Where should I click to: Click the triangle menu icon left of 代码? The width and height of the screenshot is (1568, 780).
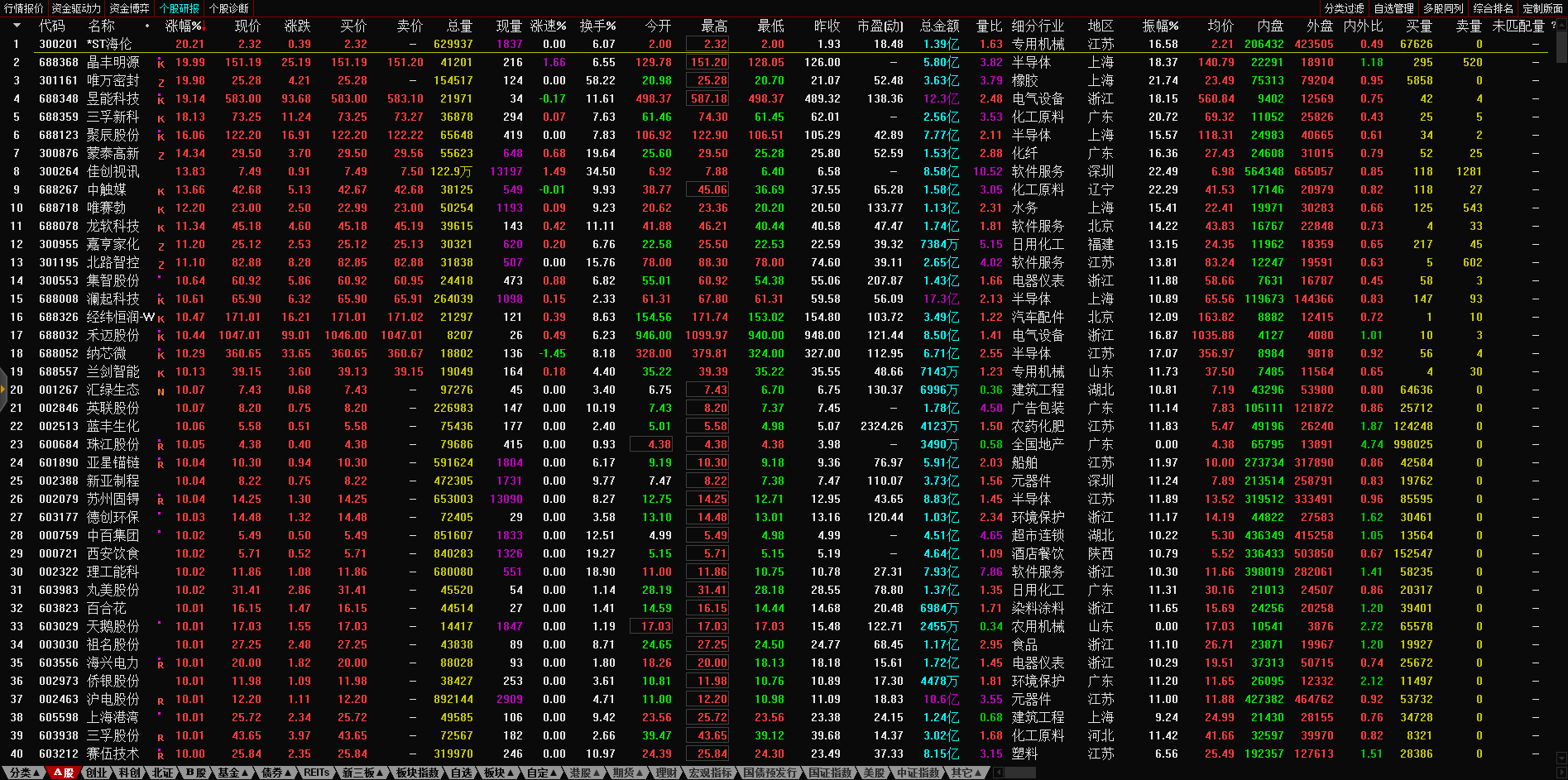coord(16,26)
